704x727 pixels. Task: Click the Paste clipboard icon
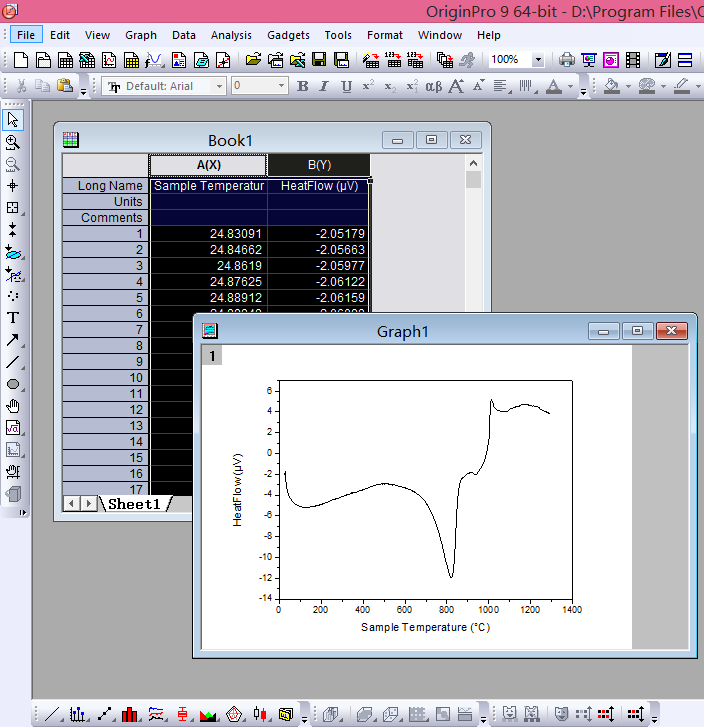(x=65, y=86)
